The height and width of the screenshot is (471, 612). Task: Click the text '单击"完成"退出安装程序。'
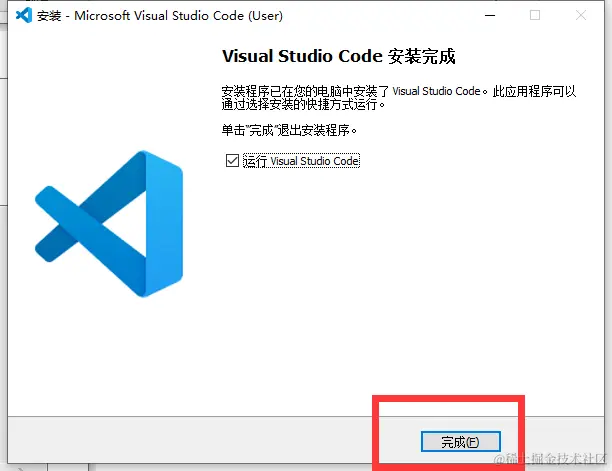[x=289, y=130]
